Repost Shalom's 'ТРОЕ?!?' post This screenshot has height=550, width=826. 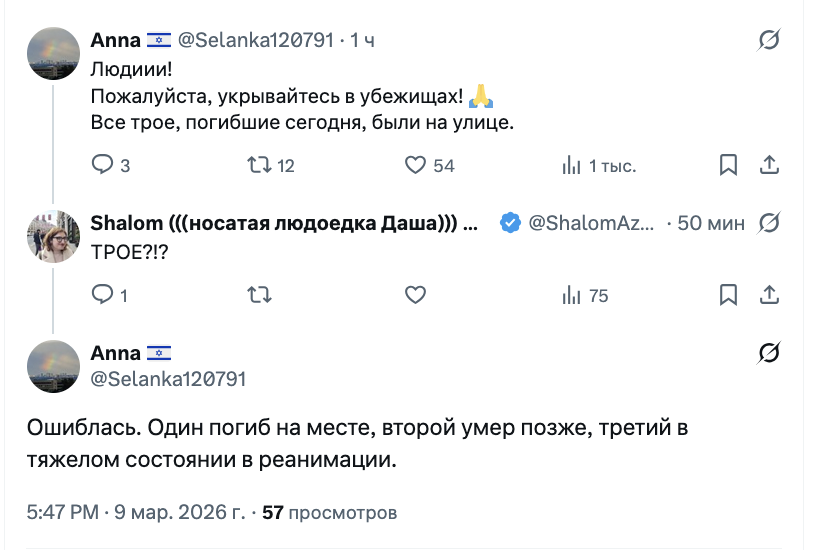259,295
